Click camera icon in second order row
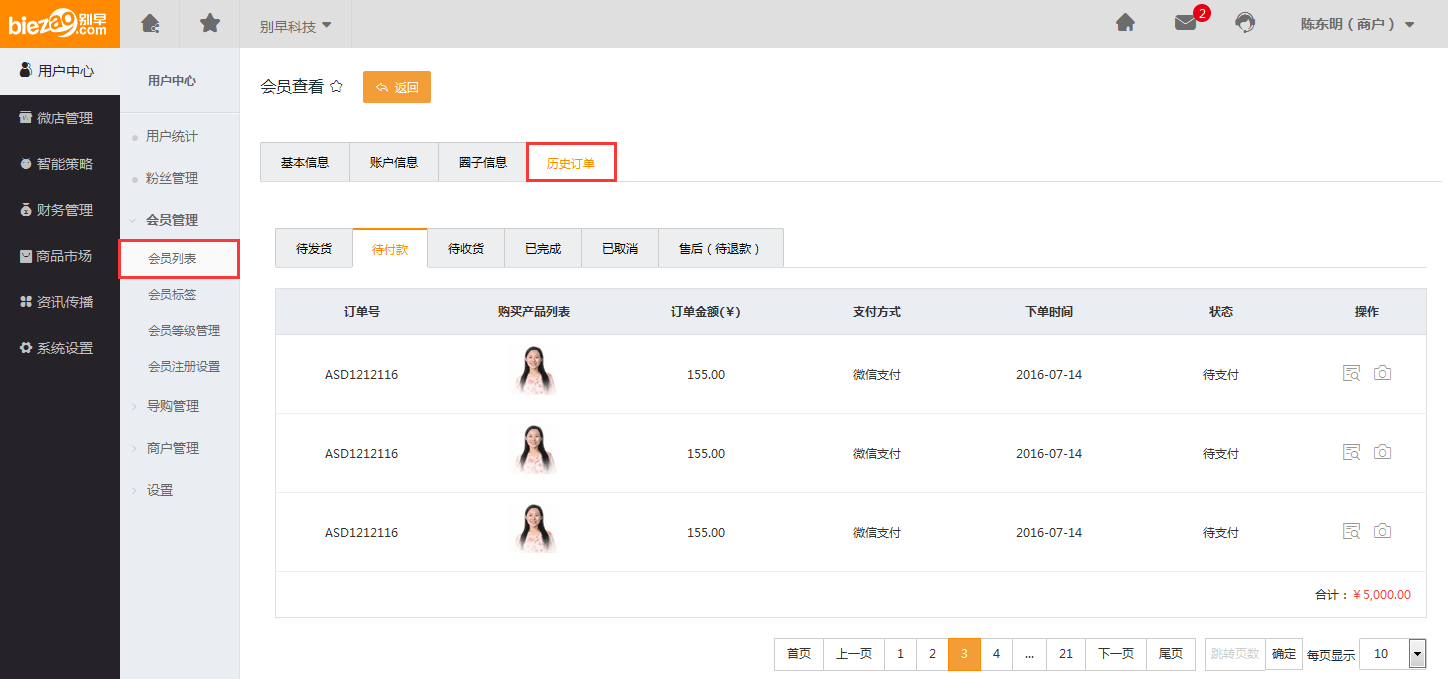The height and width of the screenshot is (679, 1448). click(1382, 453)
